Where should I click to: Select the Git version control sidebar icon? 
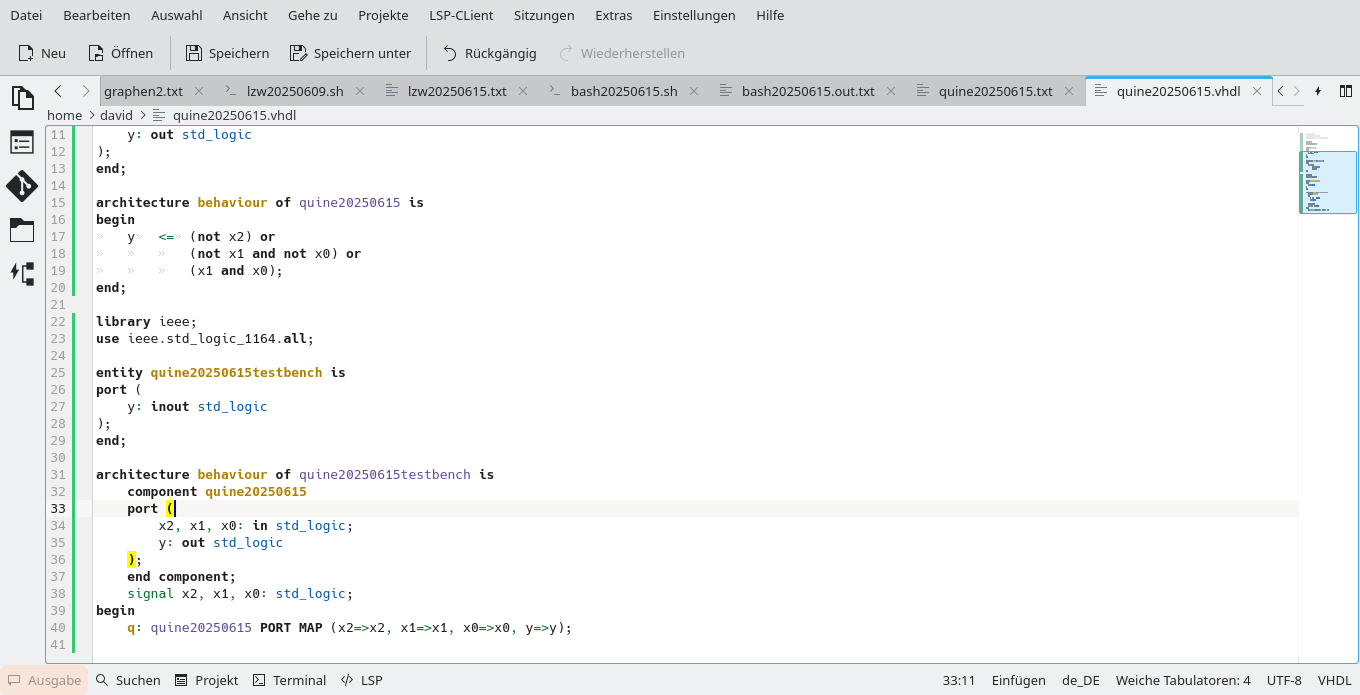[22, 186]
